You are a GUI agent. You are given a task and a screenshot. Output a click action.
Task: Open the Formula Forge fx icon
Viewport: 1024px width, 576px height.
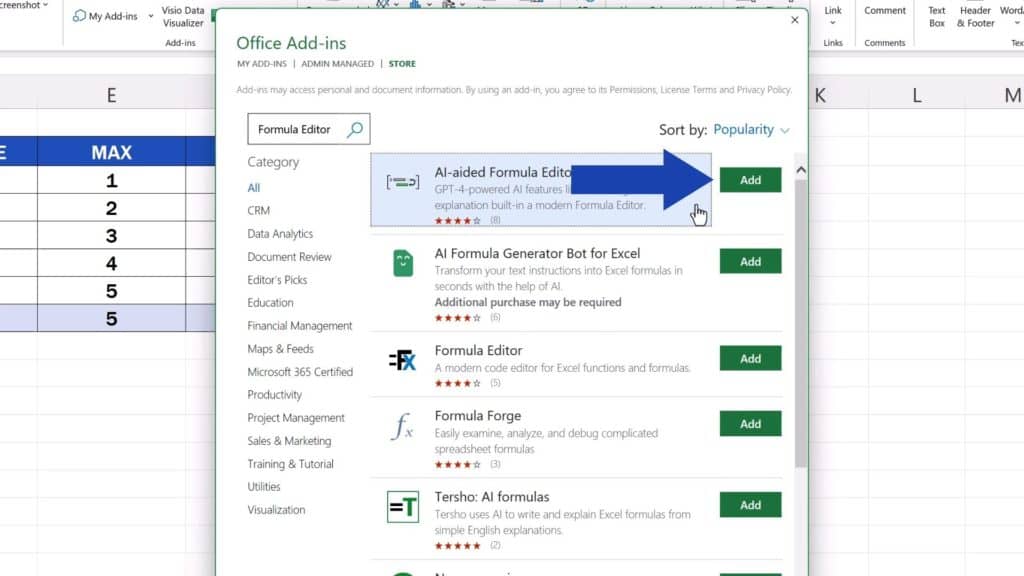[x=402, y=426]
